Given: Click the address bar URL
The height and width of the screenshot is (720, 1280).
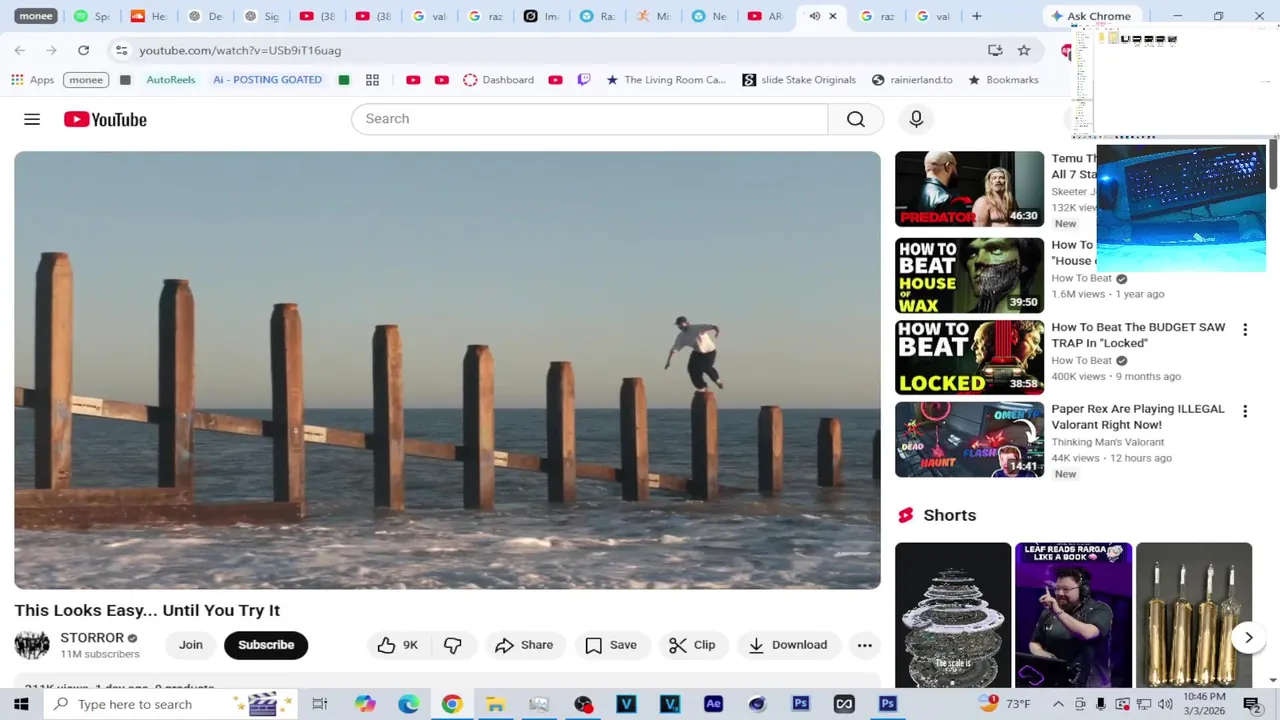Looking at the screenshot, I should (240, 50).
